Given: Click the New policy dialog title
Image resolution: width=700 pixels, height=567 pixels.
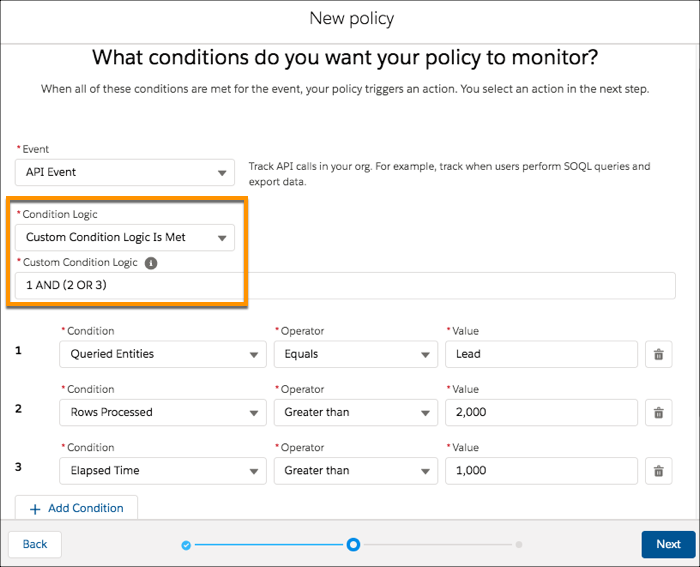Looking at the screenshot, I should [352, 19].
